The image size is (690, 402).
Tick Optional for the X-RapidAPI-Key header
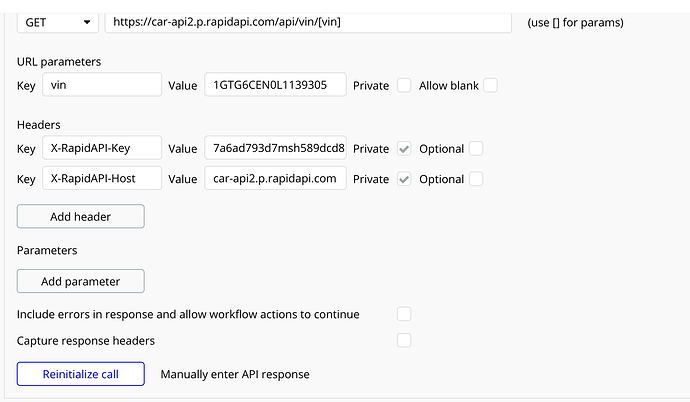tap(476, 149)
